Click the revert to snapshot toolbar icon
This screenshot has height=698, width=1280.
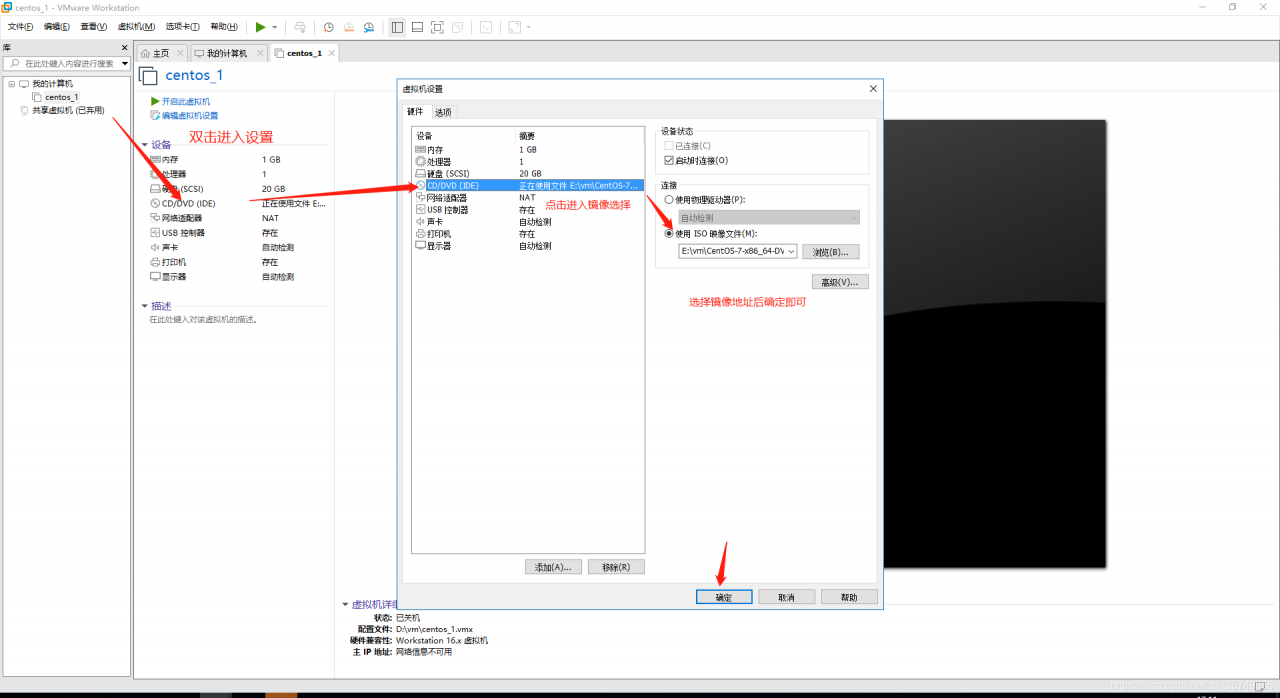(x=349, y=27)
